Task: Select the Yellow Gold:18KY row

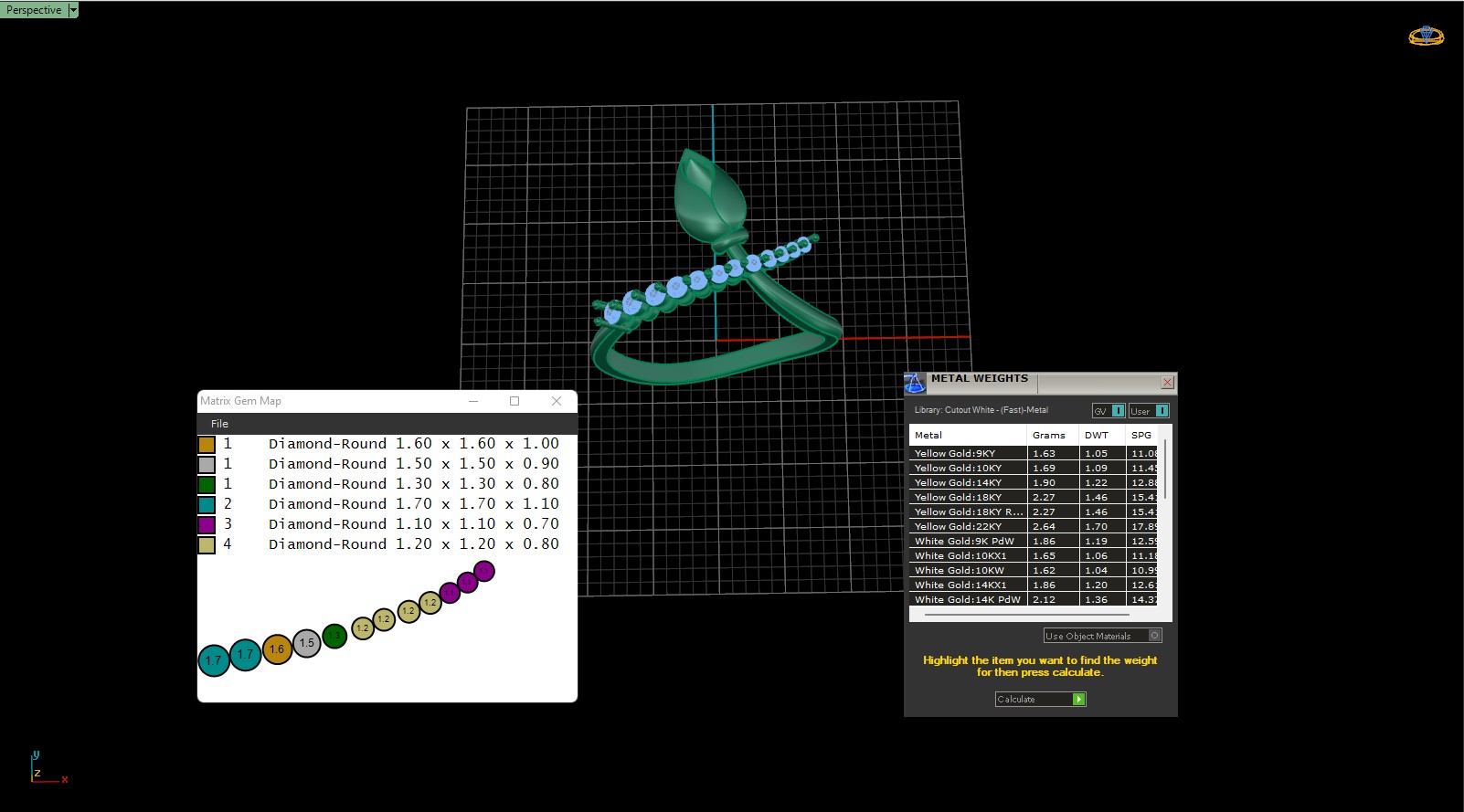Action: [958, 498]
